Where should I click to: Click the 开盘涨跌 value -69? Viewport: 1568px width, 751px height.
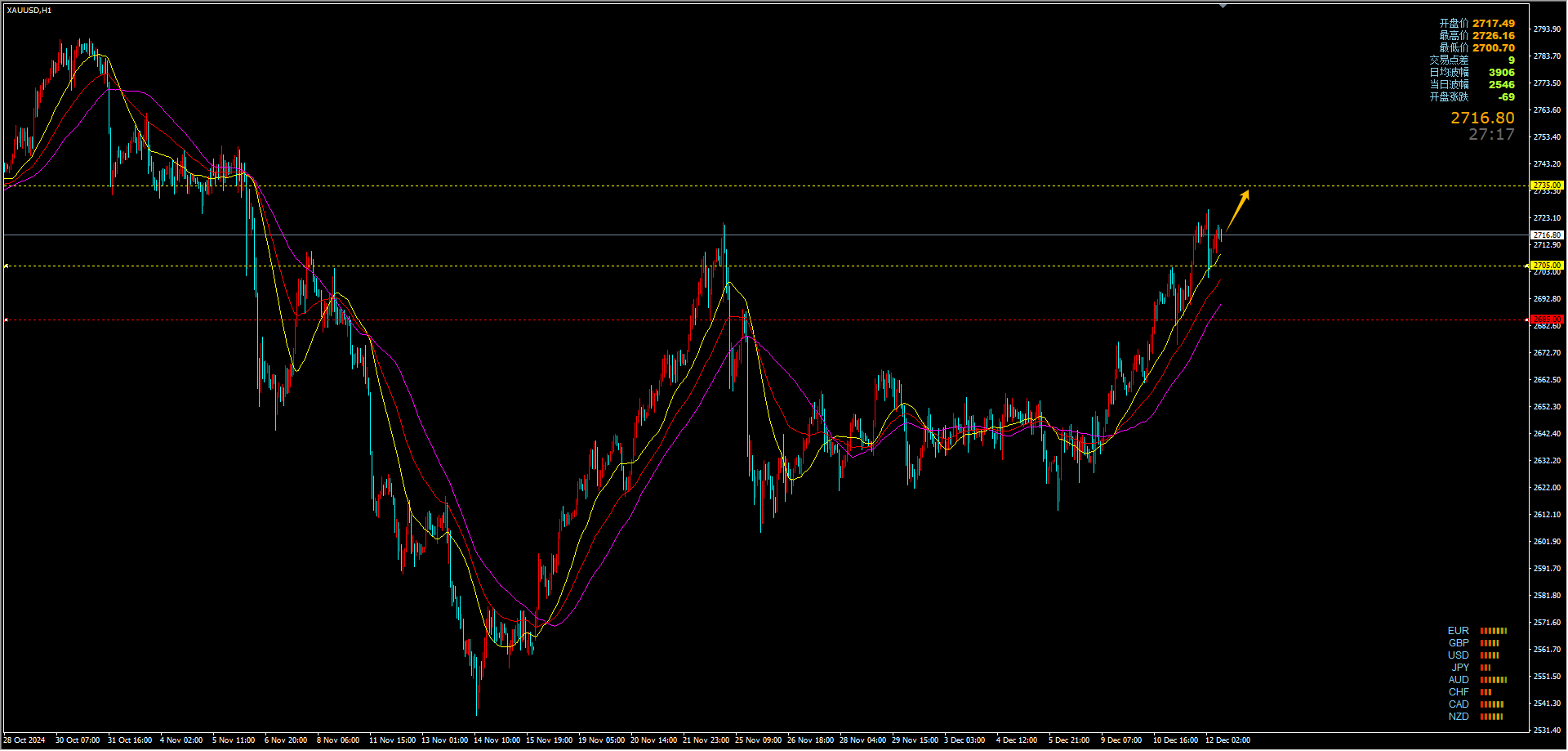[1506, 97]
